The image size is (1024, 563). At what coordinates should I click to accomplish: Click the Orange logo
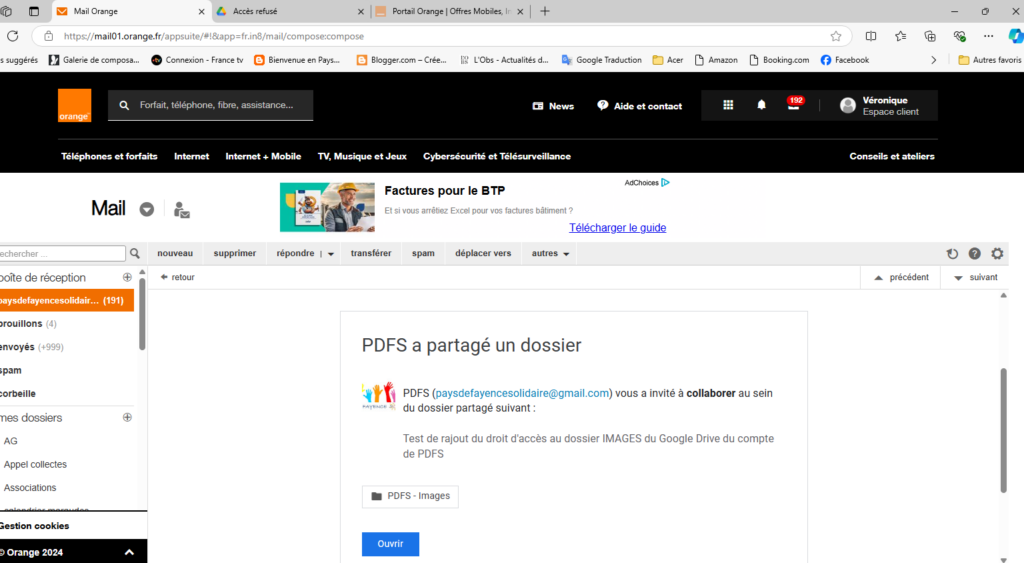(74, 105)
